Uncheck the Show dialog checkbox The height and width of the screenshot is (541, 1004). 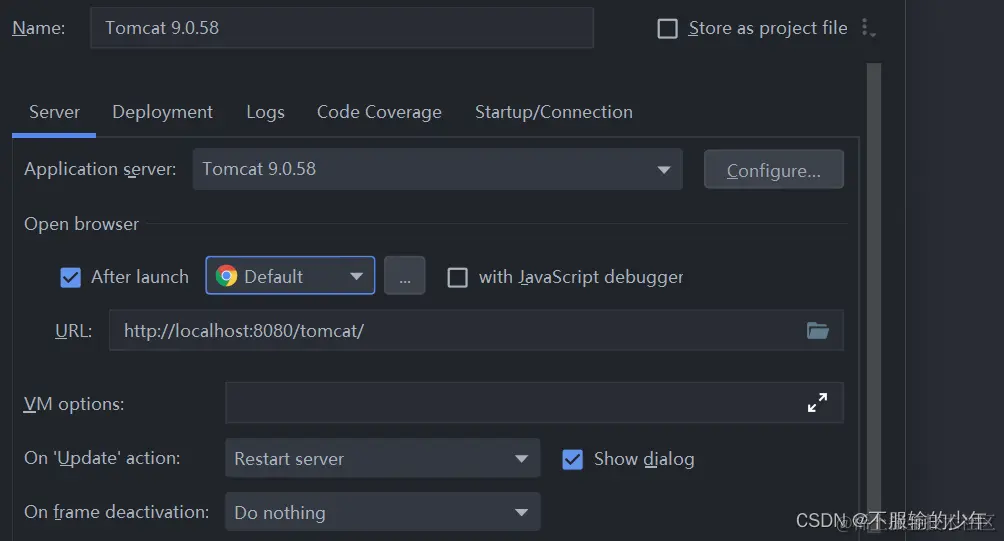(x=573, y=459)
